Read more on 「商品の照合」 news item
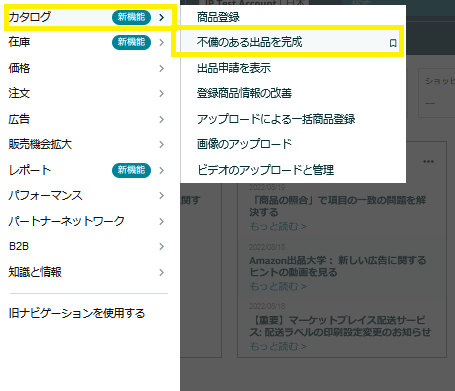The width and height of the screenshot is (455, 391). [278, 227]
